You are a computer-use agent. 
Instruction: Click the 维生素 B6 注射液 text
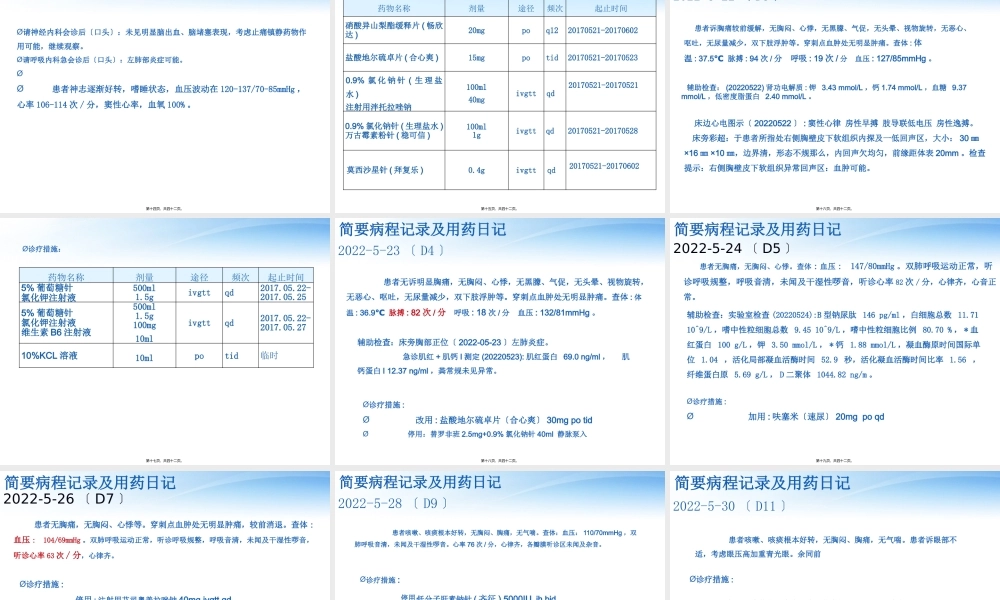click(x=56, y=332)
